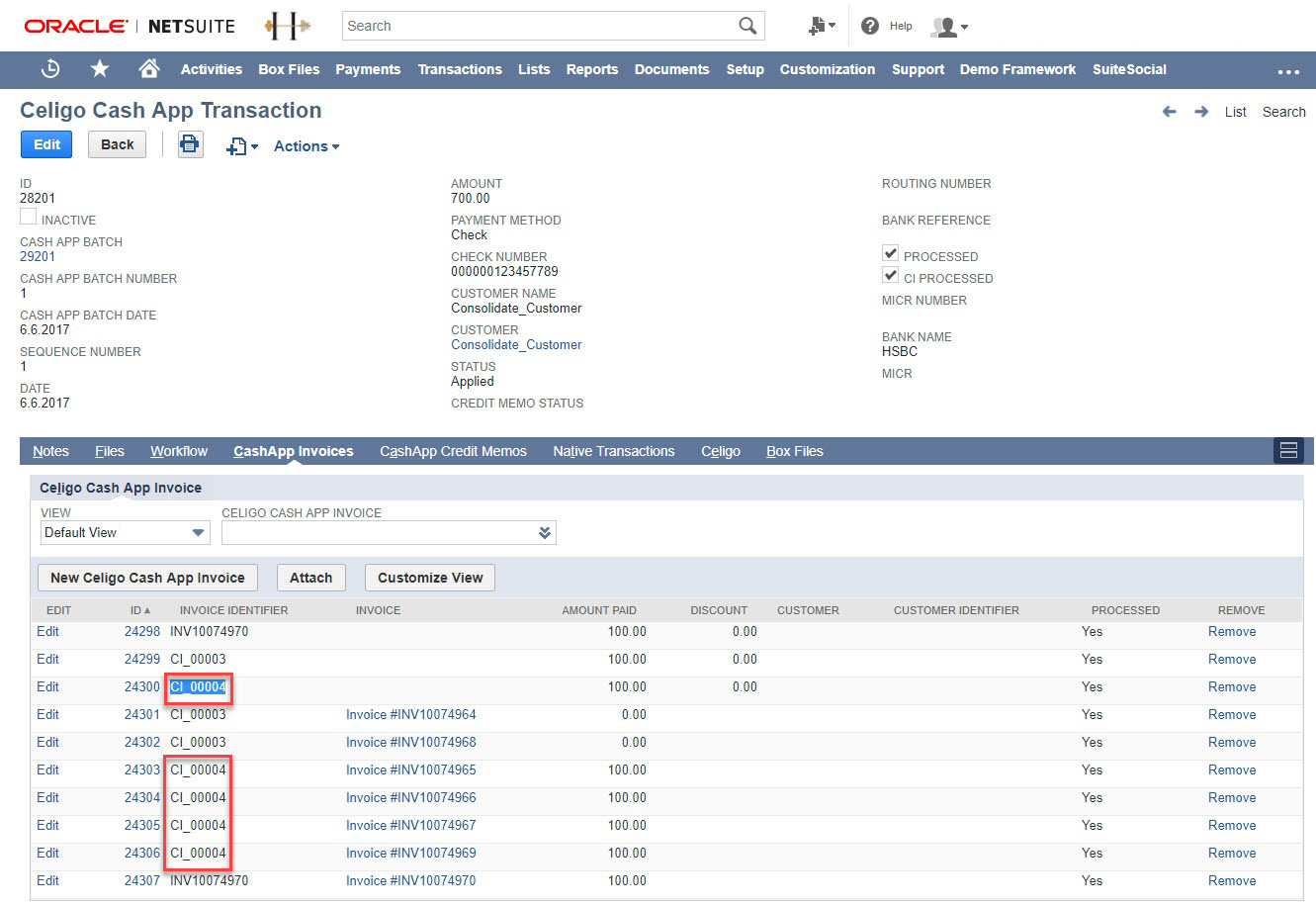Click the Back button
Image resolution: width=1316 pixels, height=905 pixels.
pos(117,144)
